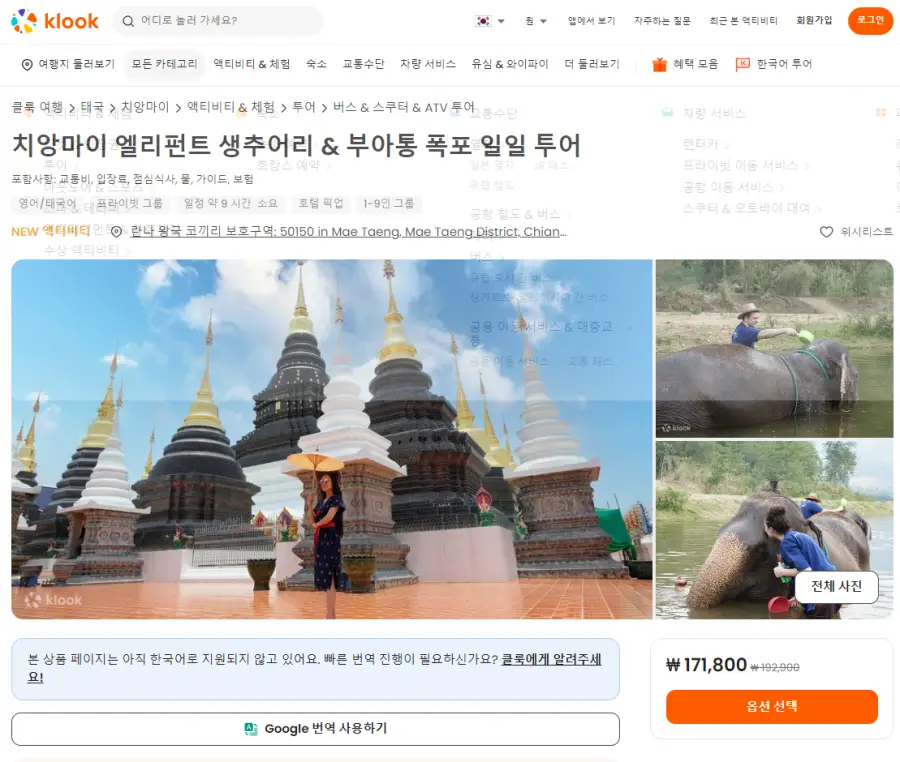Click the '영어/태국어' tag

(47, 203)
